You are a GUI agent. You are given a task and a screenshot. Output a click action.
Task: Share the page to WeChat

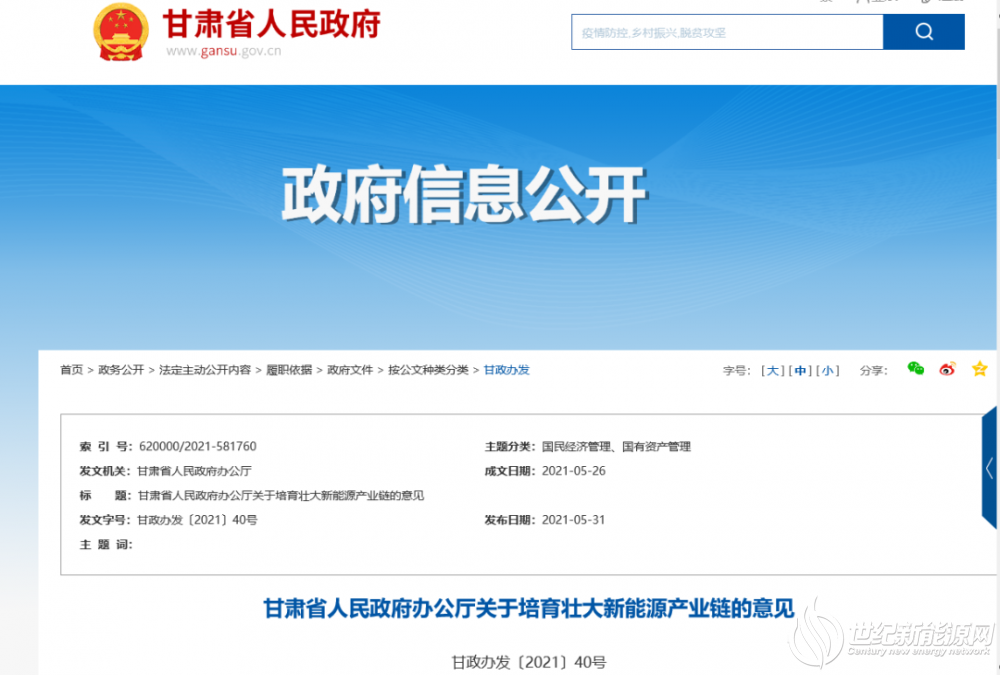click(x=915, y=369)
